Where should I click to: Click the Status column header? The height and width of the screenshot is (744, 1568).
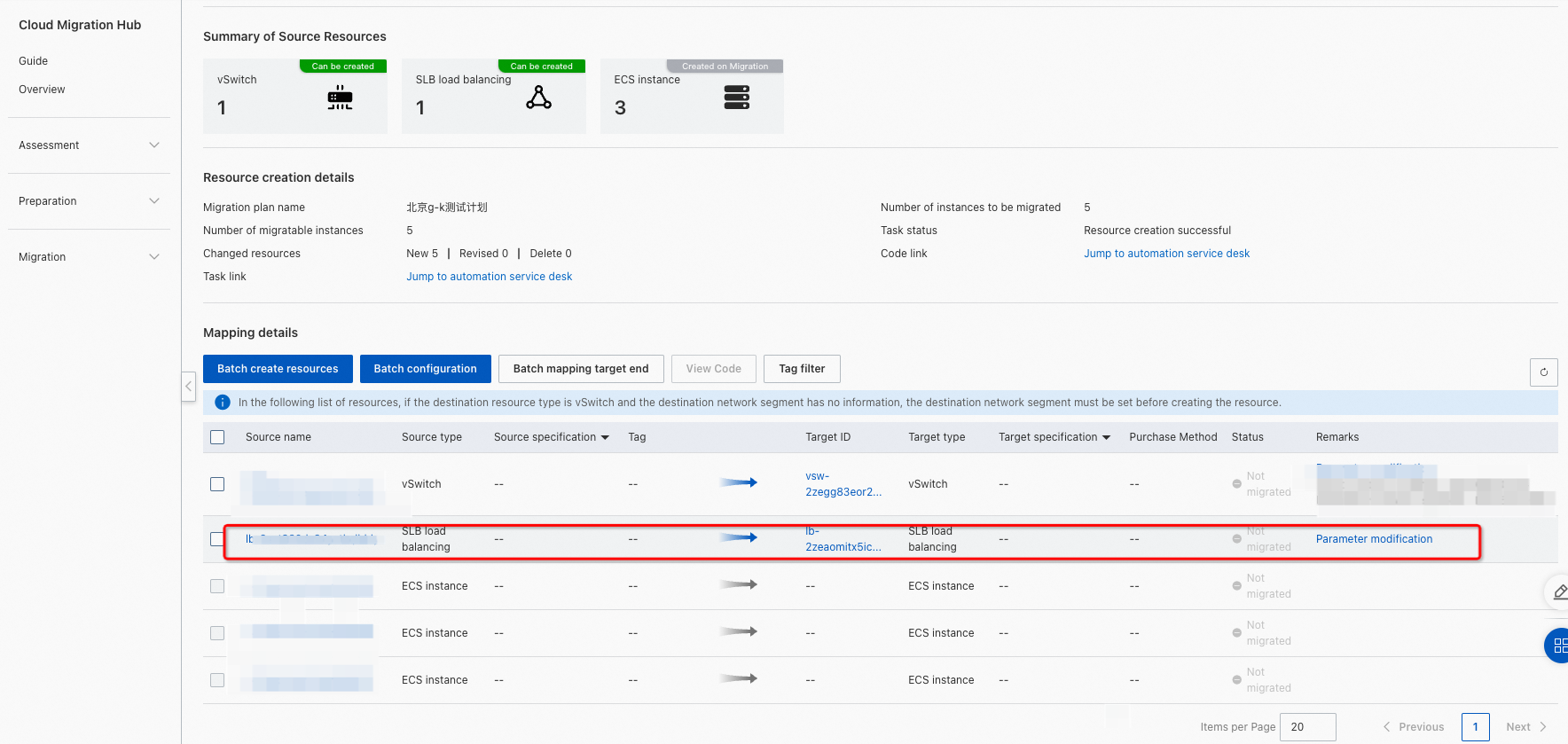click(1247, 437)
